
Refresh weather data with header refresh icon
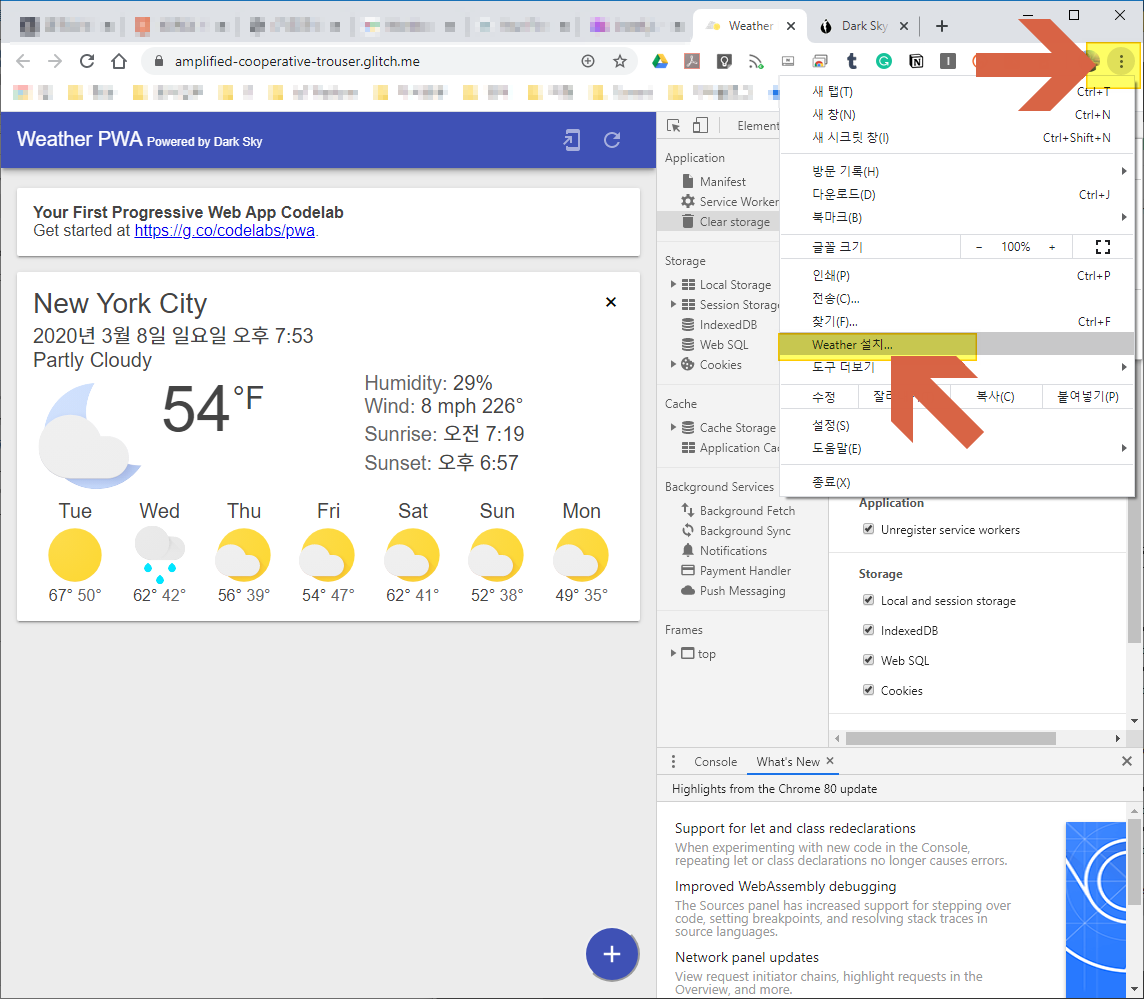pos(612,139)
